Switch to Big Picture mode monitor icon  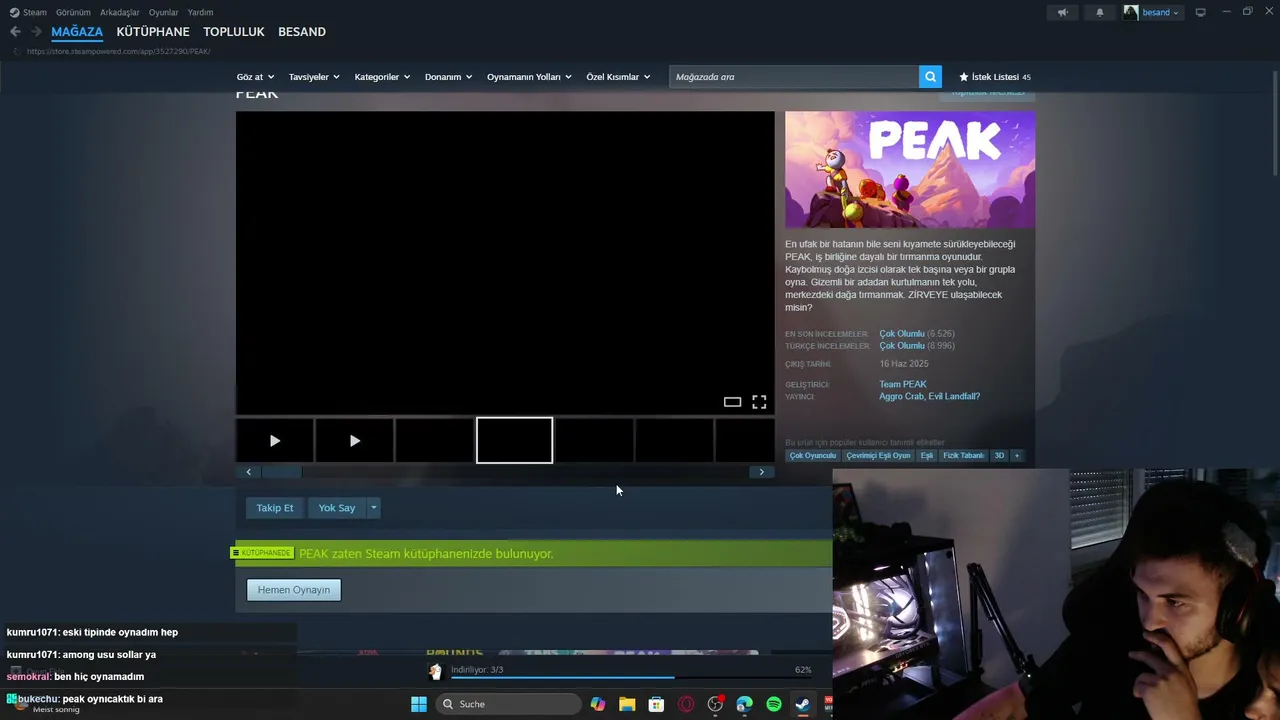[1201, 12]
